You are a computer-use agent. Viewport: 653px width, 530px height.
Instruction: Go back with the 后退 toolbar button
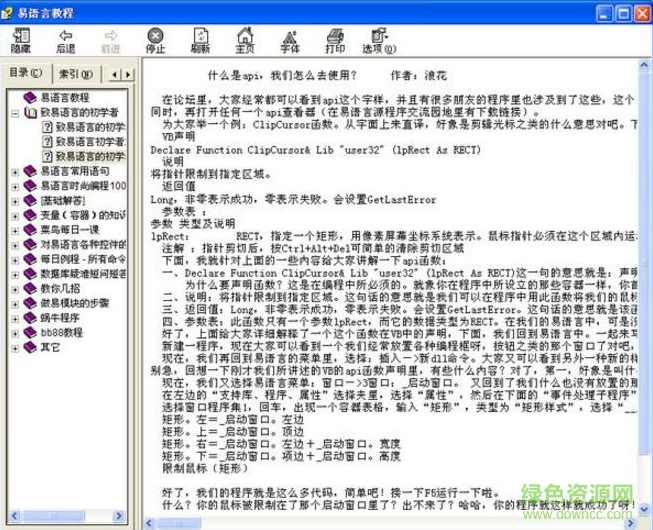click(65, 41)
